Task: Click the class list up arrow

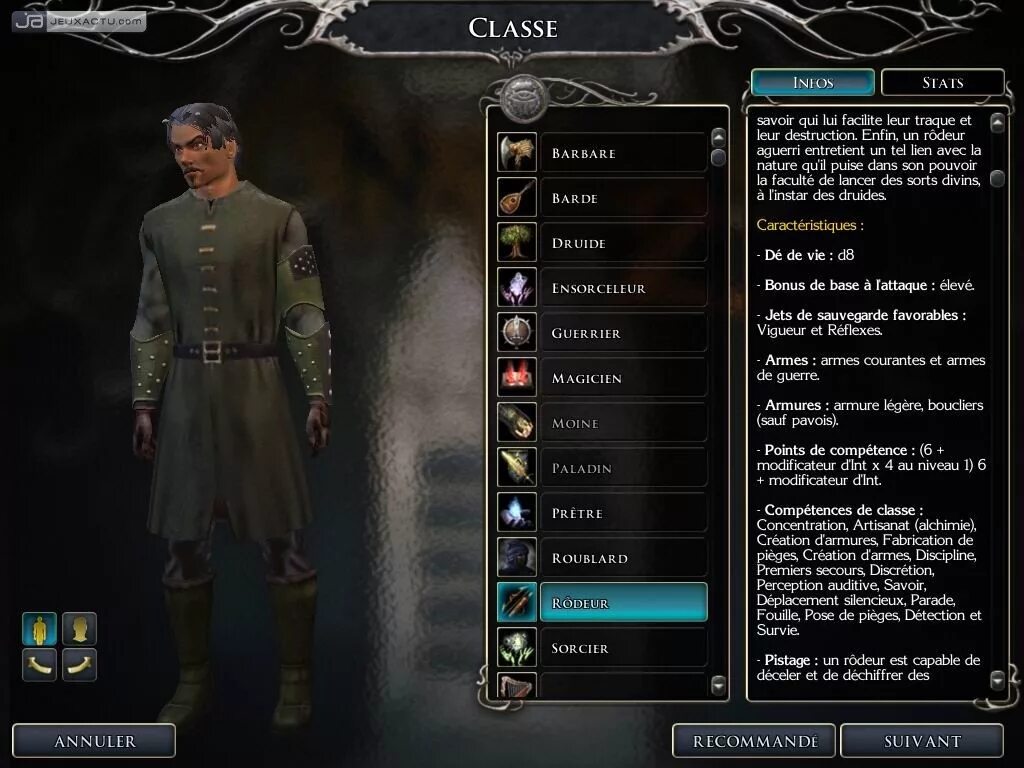Action: coord(718,137)
